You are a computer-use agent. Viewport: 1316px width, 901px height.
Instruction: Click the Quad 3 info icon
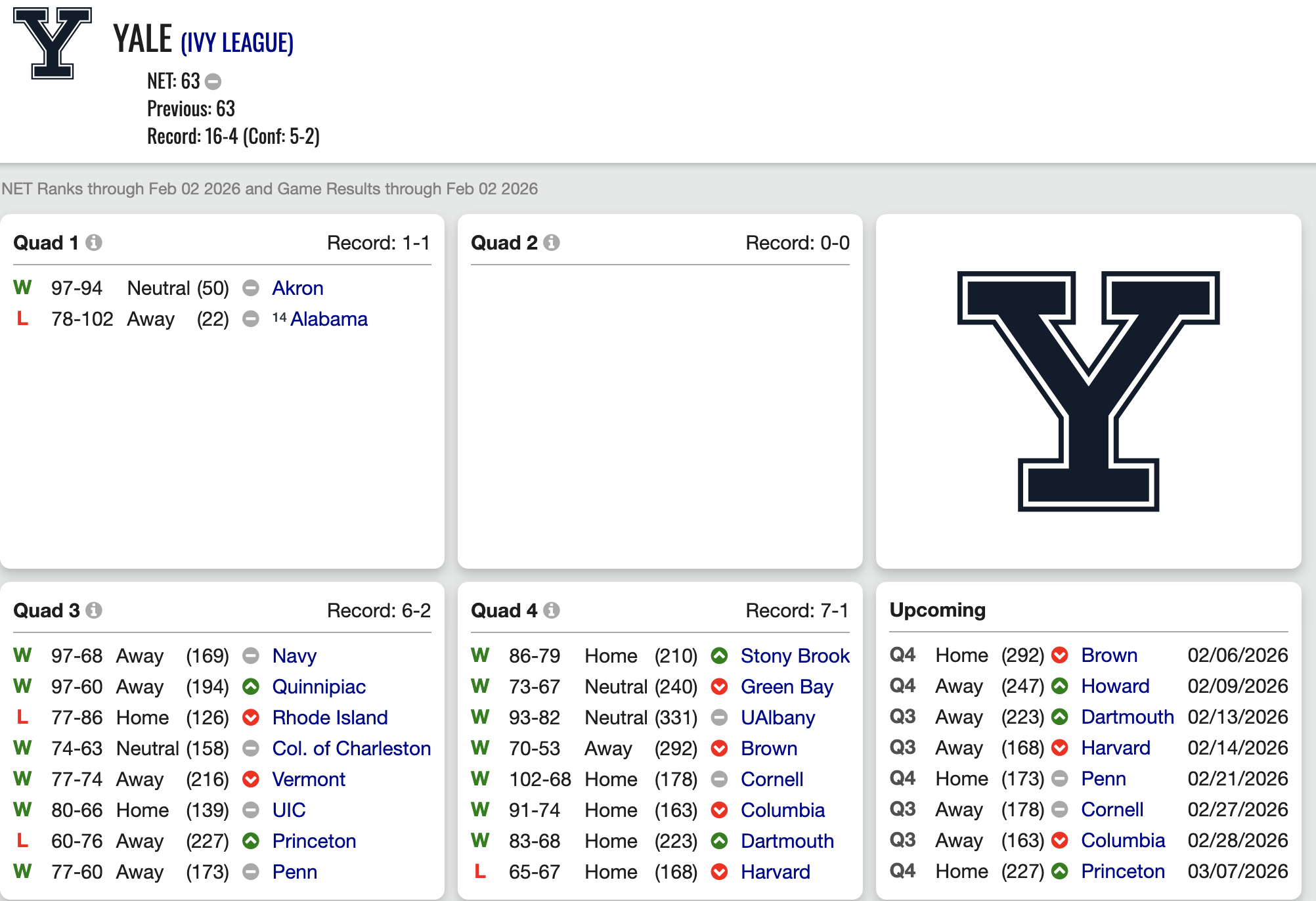tap(94, 610)
